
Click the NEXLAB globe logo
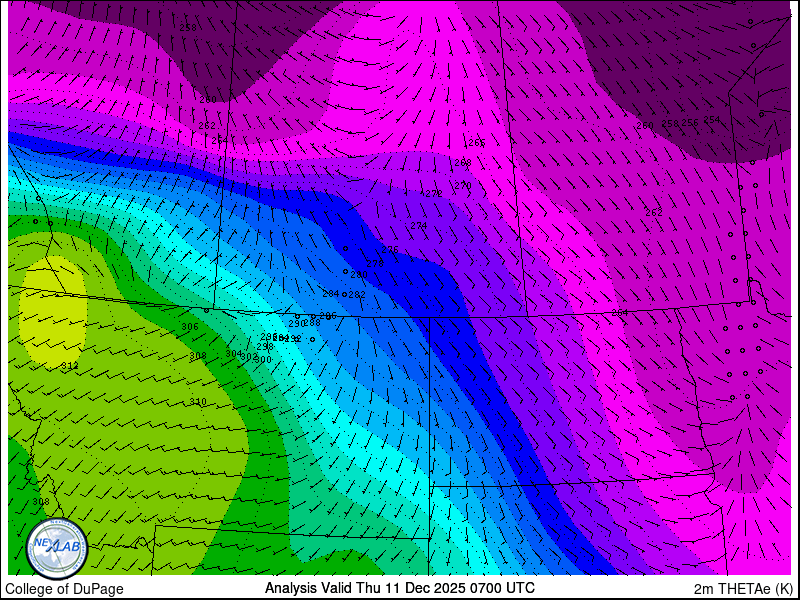57,548
